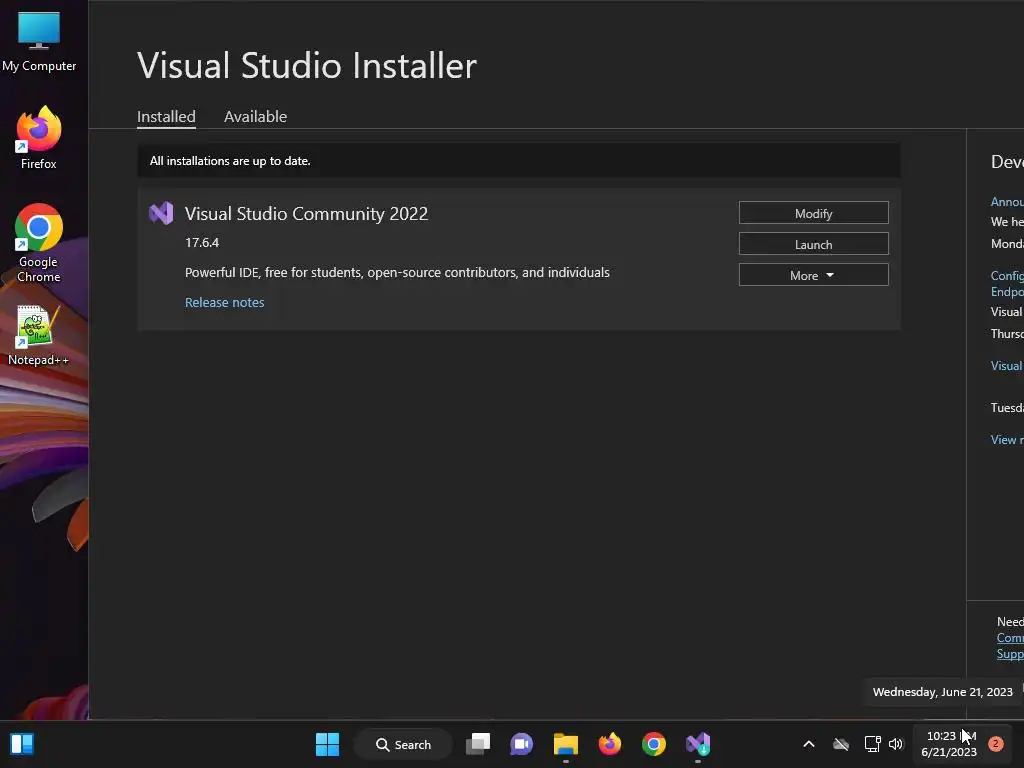Screen dimensions: 1024x768
Task: Launch Chrome from the taskbar
Action: click(654, 744)
